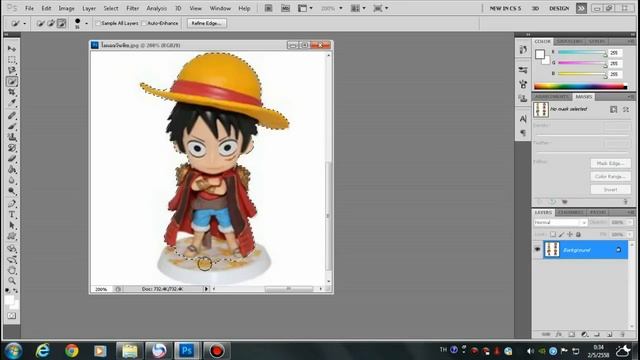Open the brush picker dropdown
The height and width of the screenshot is (360, 640).
click(x=86, y=24)
